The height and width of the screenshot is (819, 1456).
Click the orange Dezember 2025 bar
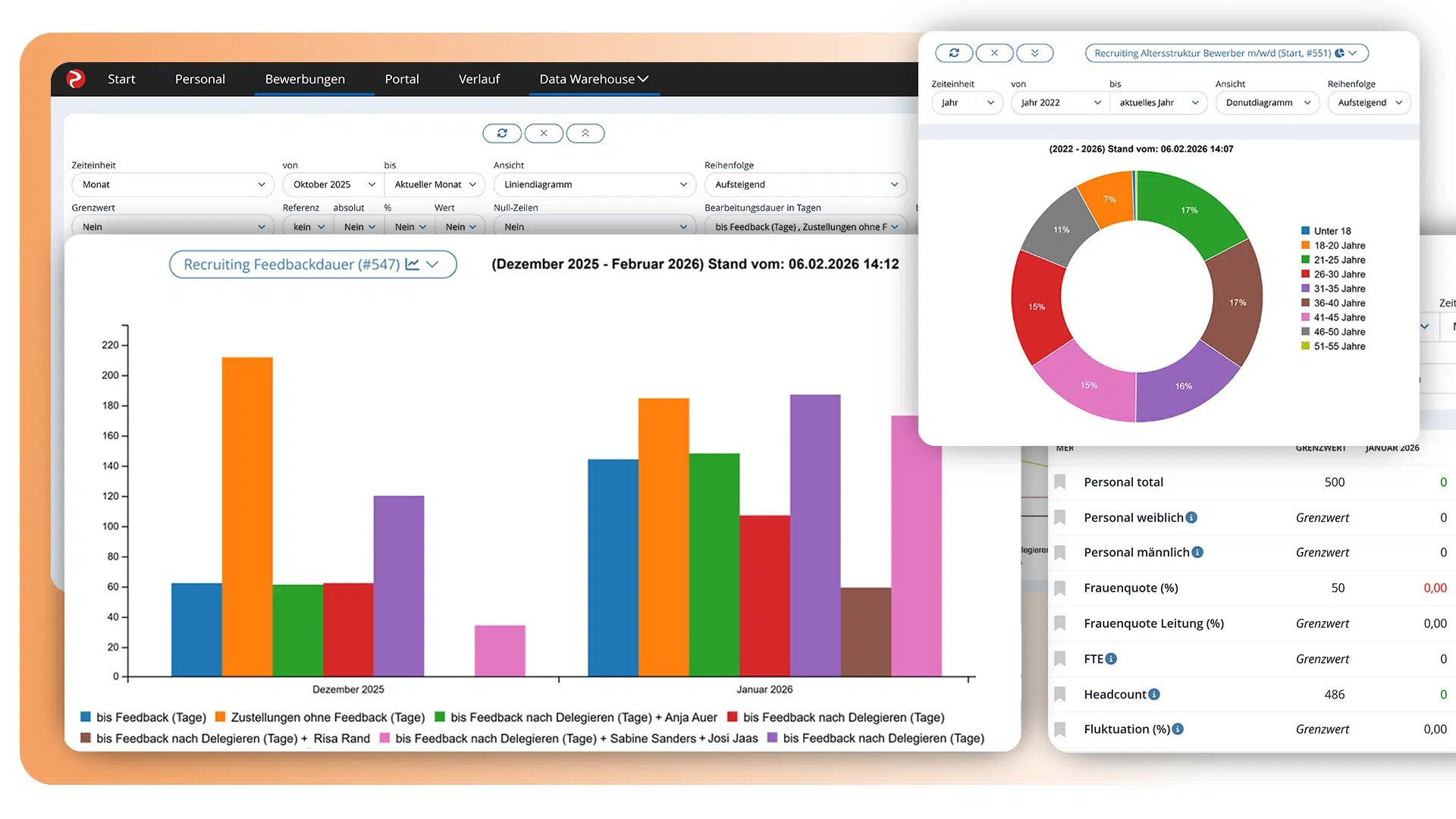247,516
